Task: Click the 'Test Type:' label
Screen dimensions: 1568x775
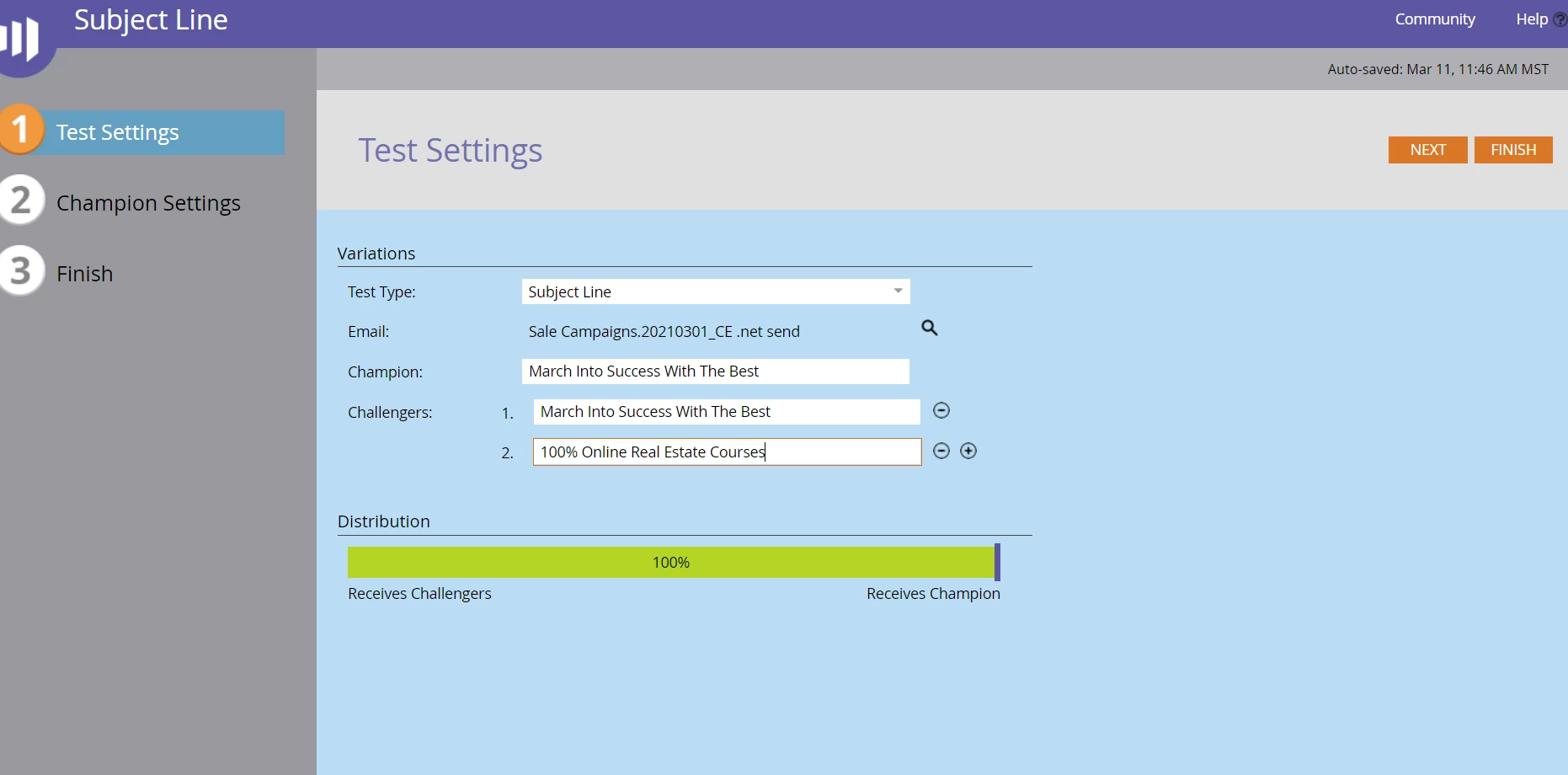Action: [381, 292]
